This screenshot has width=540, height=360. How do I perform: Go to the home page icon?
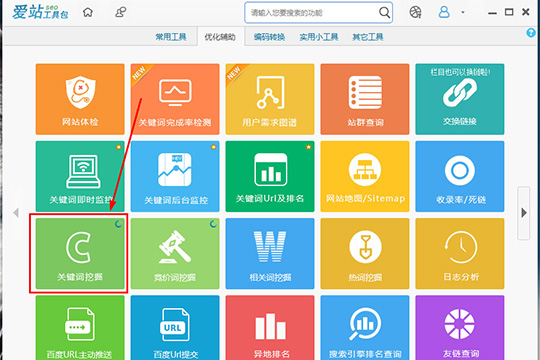click(x=88, y=12)
